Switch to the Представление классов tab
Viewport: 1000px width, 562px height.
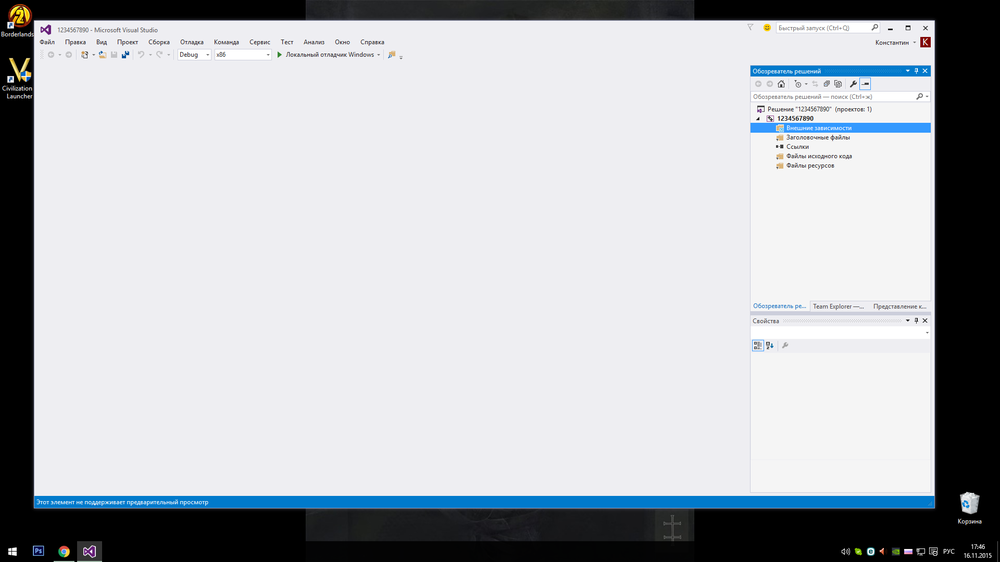899,306
